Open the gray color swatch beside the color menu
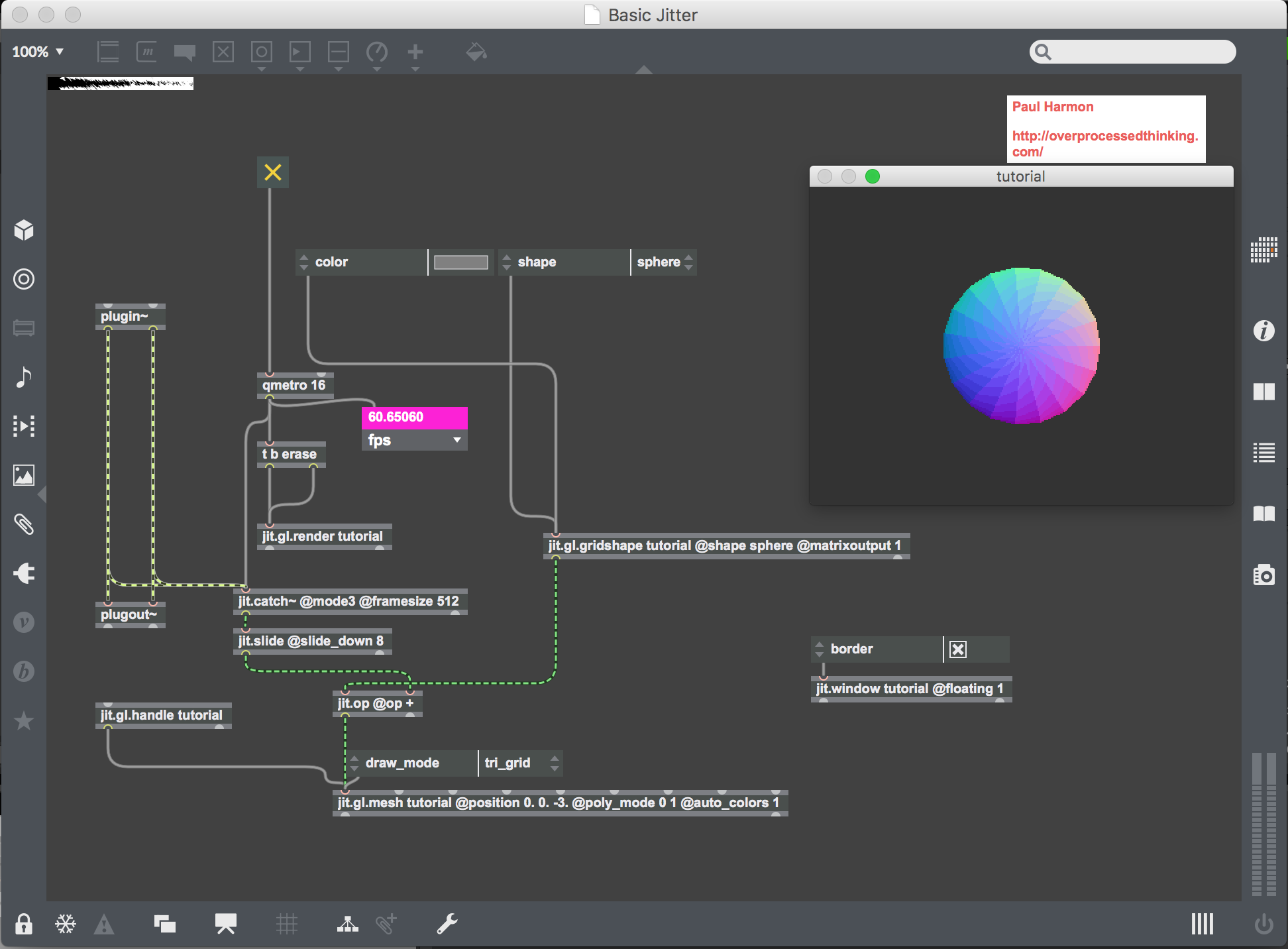 (x=461, y=262)
